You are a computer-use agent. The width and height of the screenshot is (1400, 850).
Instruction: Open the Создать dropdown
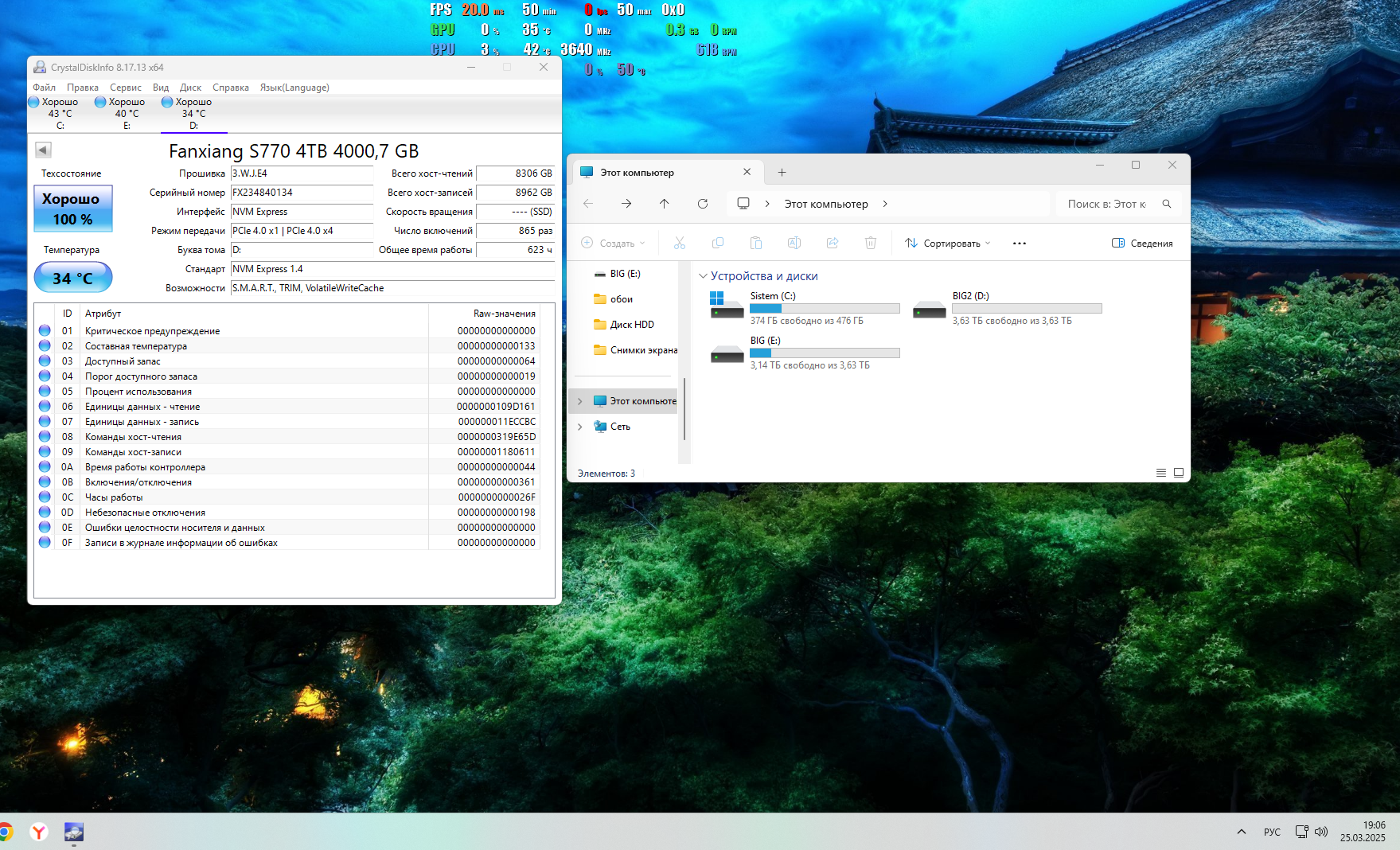(614, 244)
